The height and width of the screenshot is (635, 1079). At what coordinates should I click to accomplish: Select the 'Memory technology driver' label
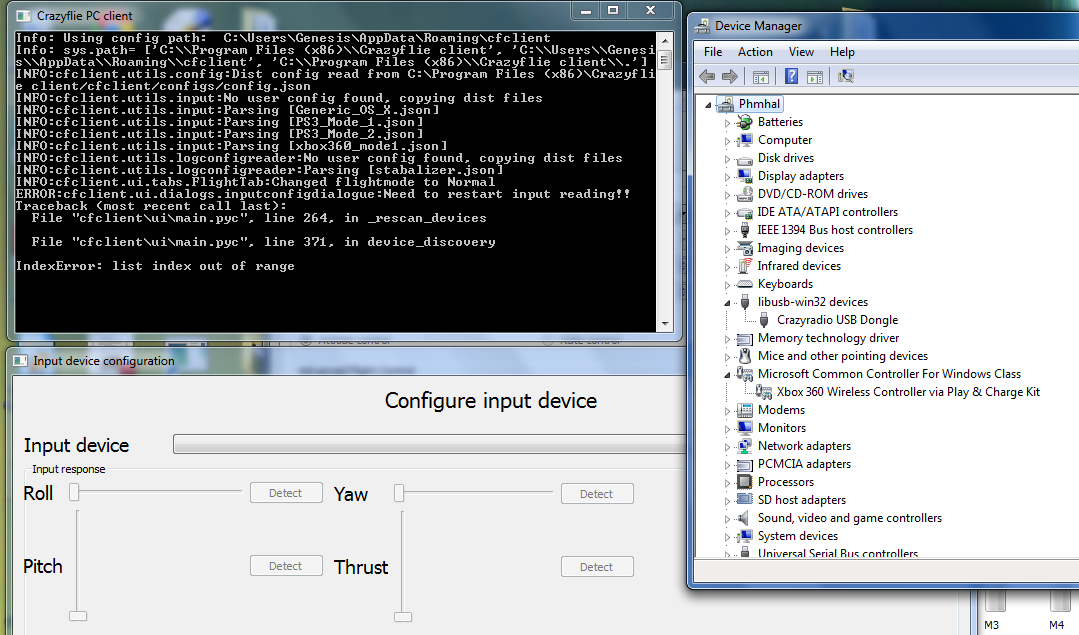[829, 338]
